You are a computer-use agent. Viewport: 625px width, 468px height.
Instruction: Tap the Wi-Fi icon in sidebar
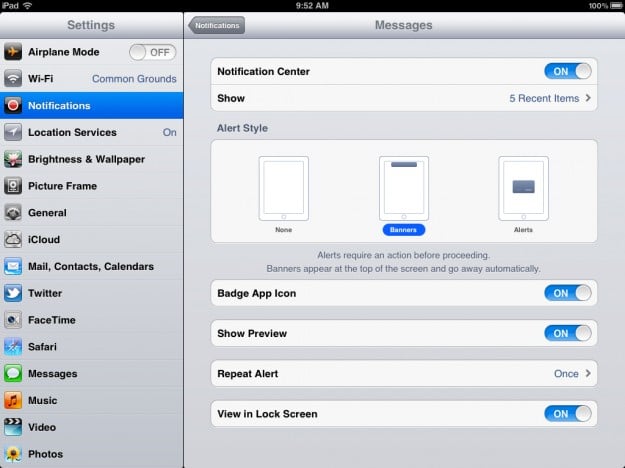pyautogui.click(x=13, y=79)
